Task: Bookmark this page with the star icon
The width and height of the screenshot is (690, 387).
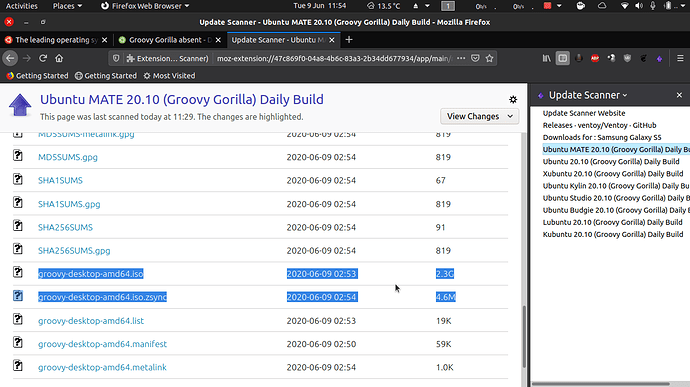Action: coord(489,58)
